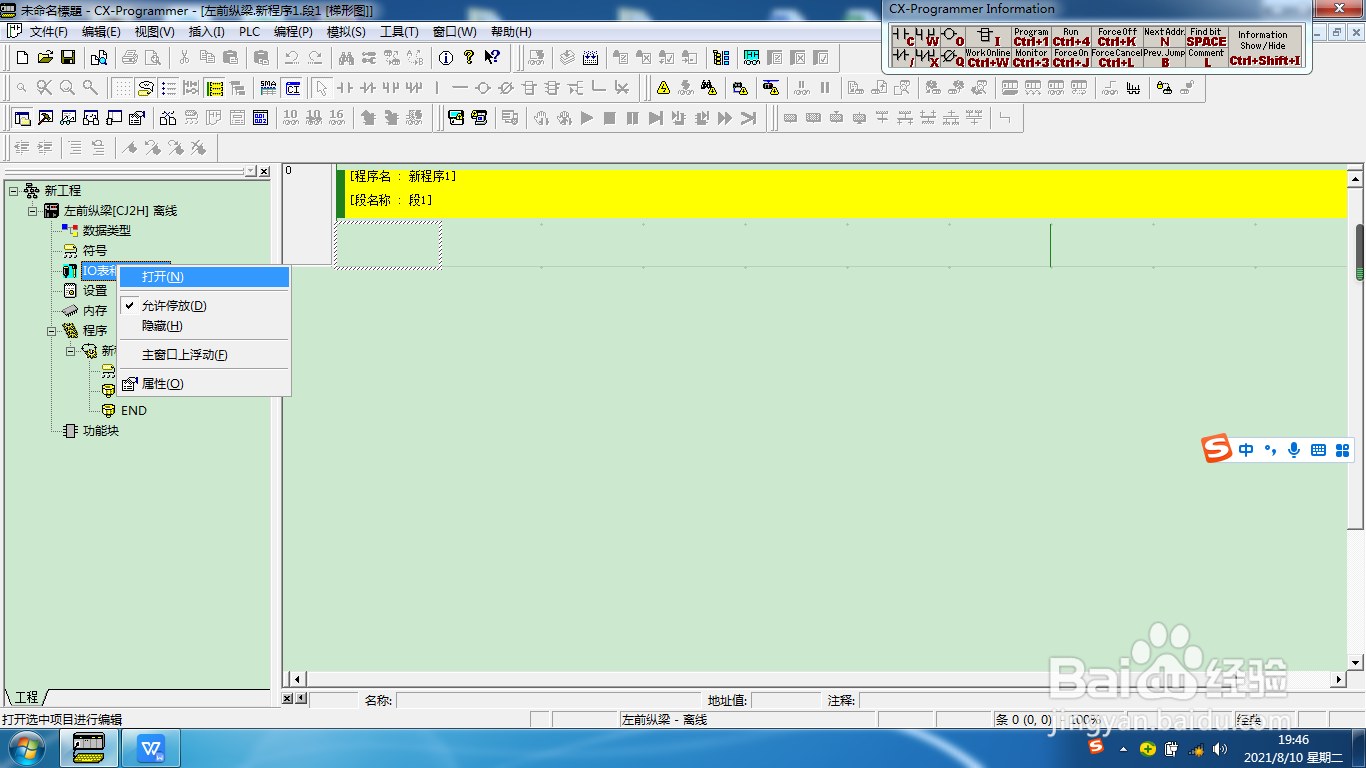This screenshot has height=768, width=1366.
Task: Open the 视图(V) menu
Action: point(154,32)
